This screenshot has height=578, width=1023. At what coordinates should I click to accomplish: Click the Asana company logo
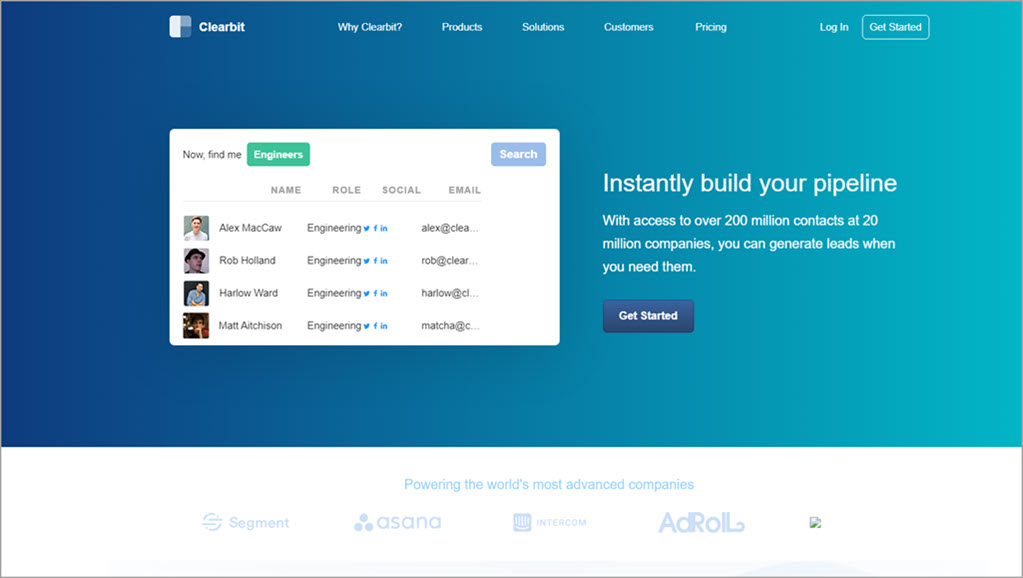[397, 522]
